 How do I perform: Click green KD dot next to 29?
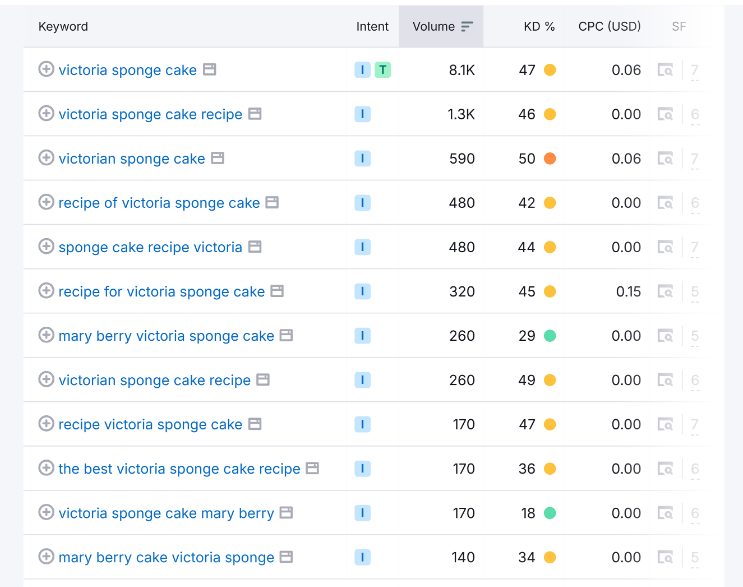(x=550, y=336)
